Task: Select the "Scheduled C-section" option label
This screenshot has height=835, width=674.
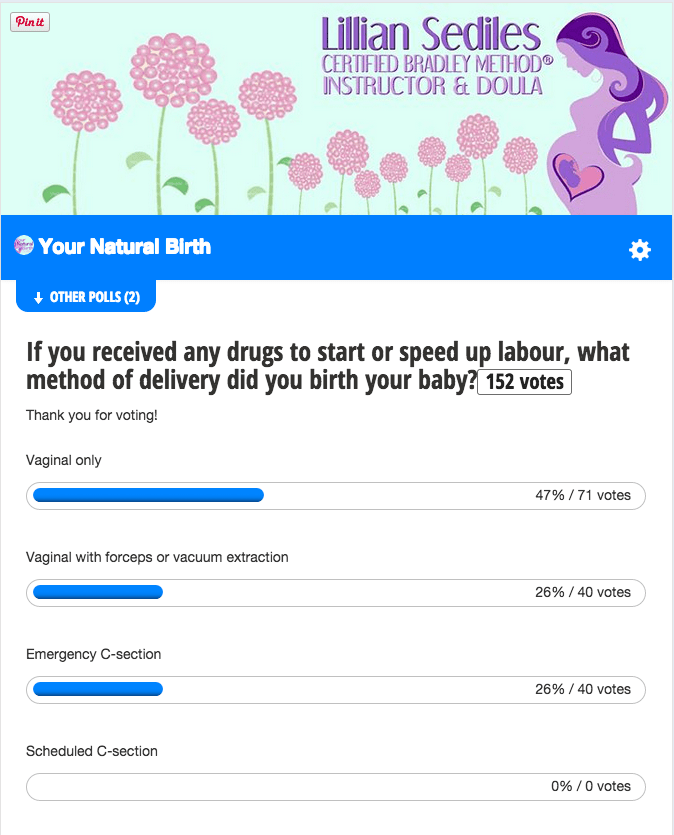Action: point(92,751)
